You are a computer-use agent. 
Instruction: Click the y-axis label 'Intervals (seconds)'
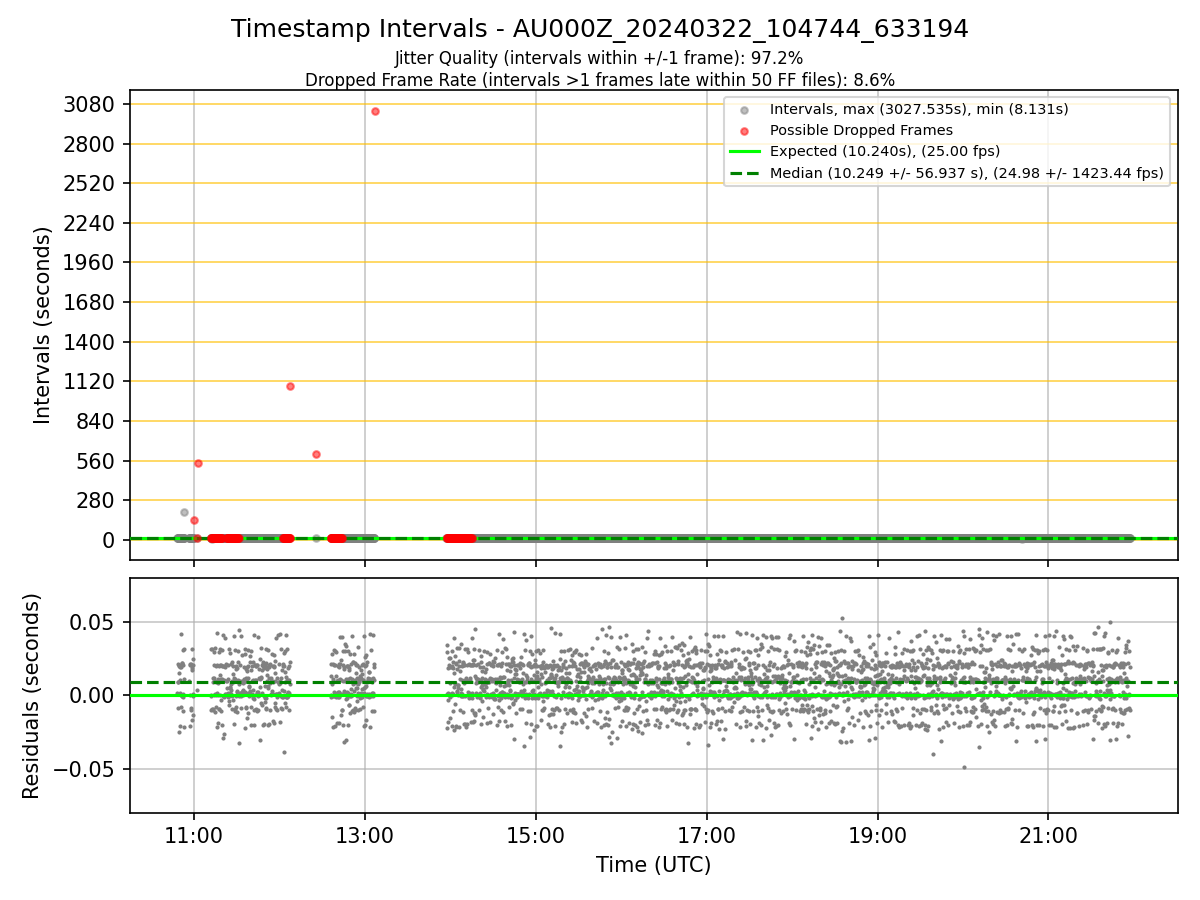click(43, 325)
